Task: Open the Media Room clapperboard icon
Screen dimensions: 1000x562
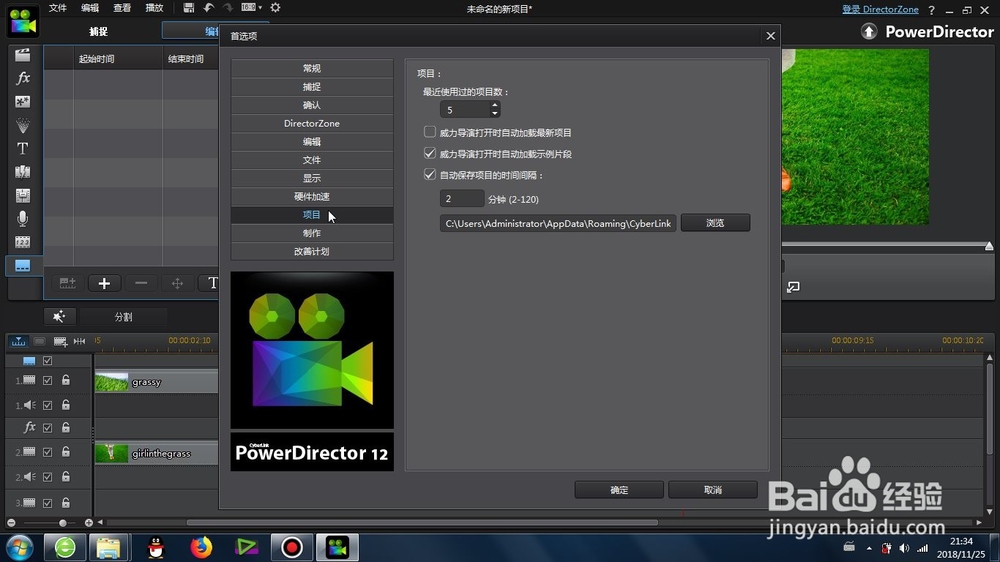Action: click(x=22, y=55)
